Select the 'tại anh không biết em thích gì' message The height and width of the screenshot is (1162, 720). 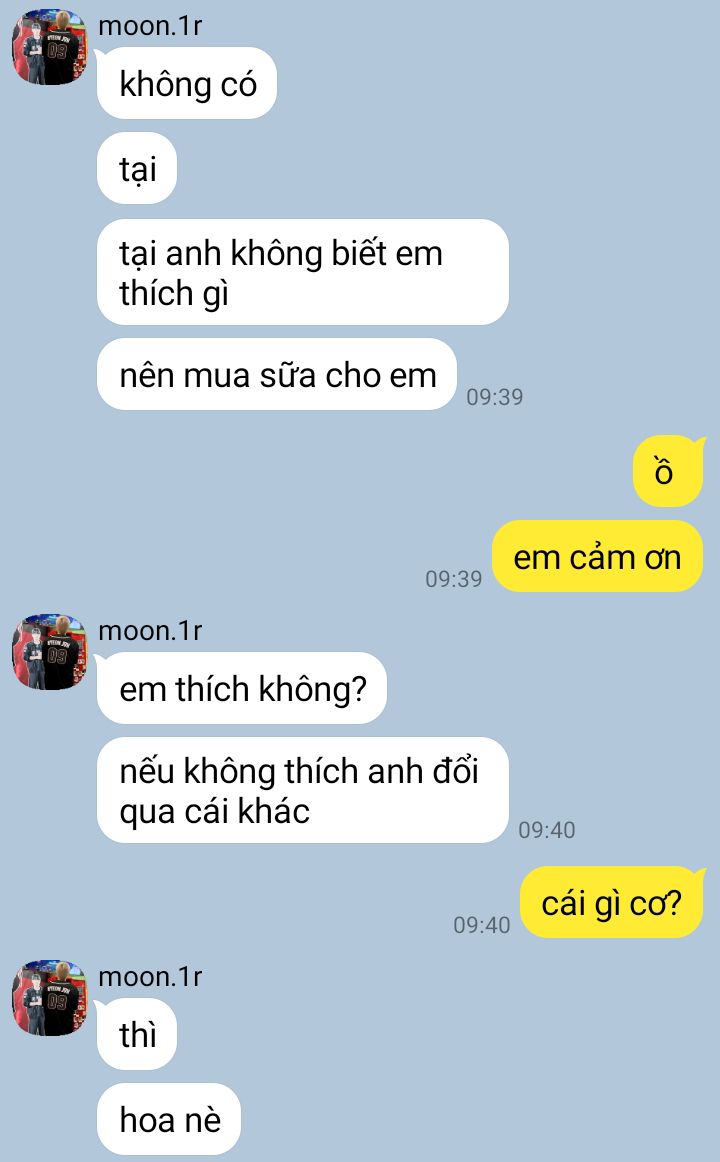(x=303, y=272)
